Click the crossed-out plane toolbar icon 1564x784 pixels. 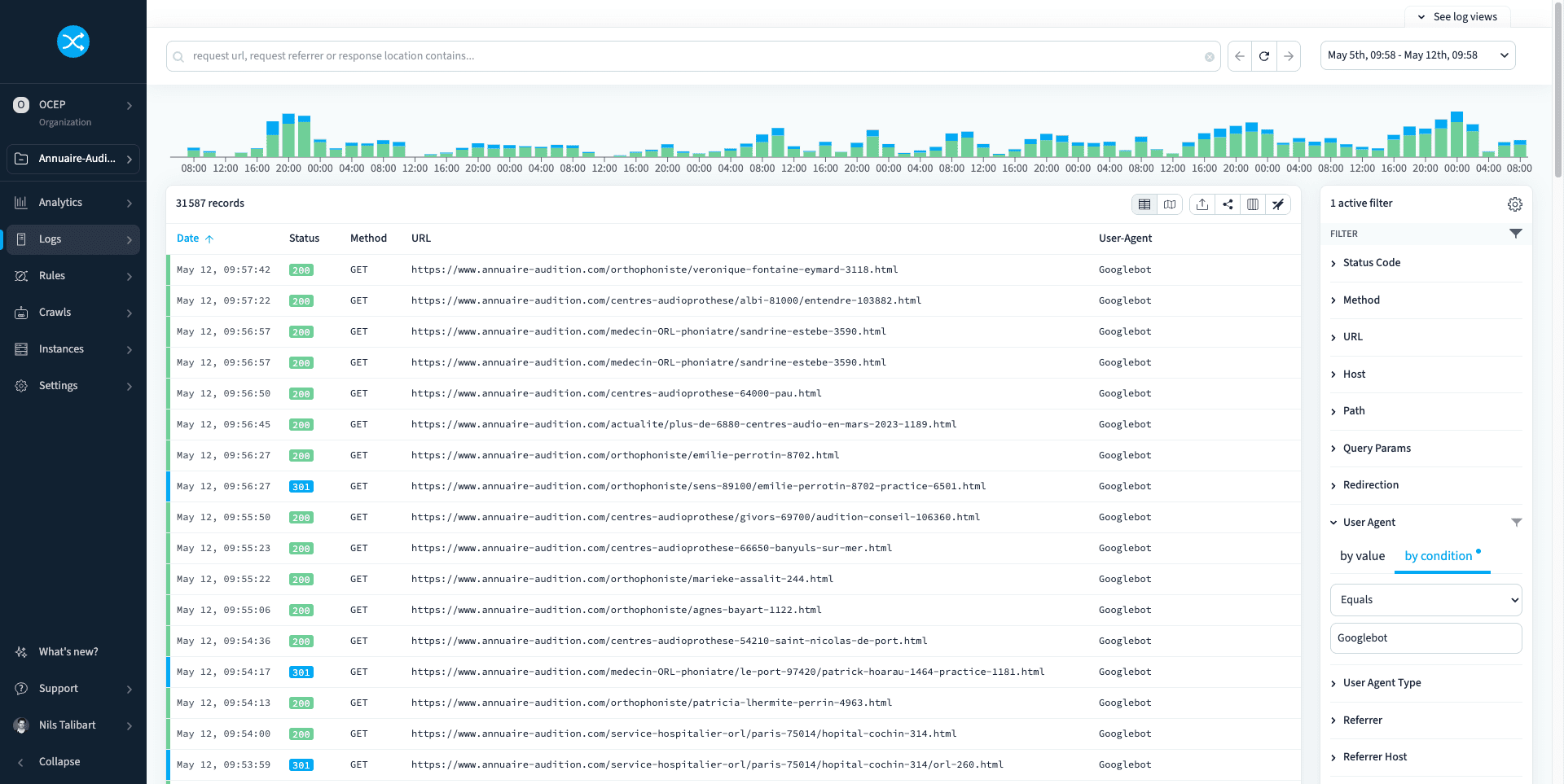click(1278, 204)
